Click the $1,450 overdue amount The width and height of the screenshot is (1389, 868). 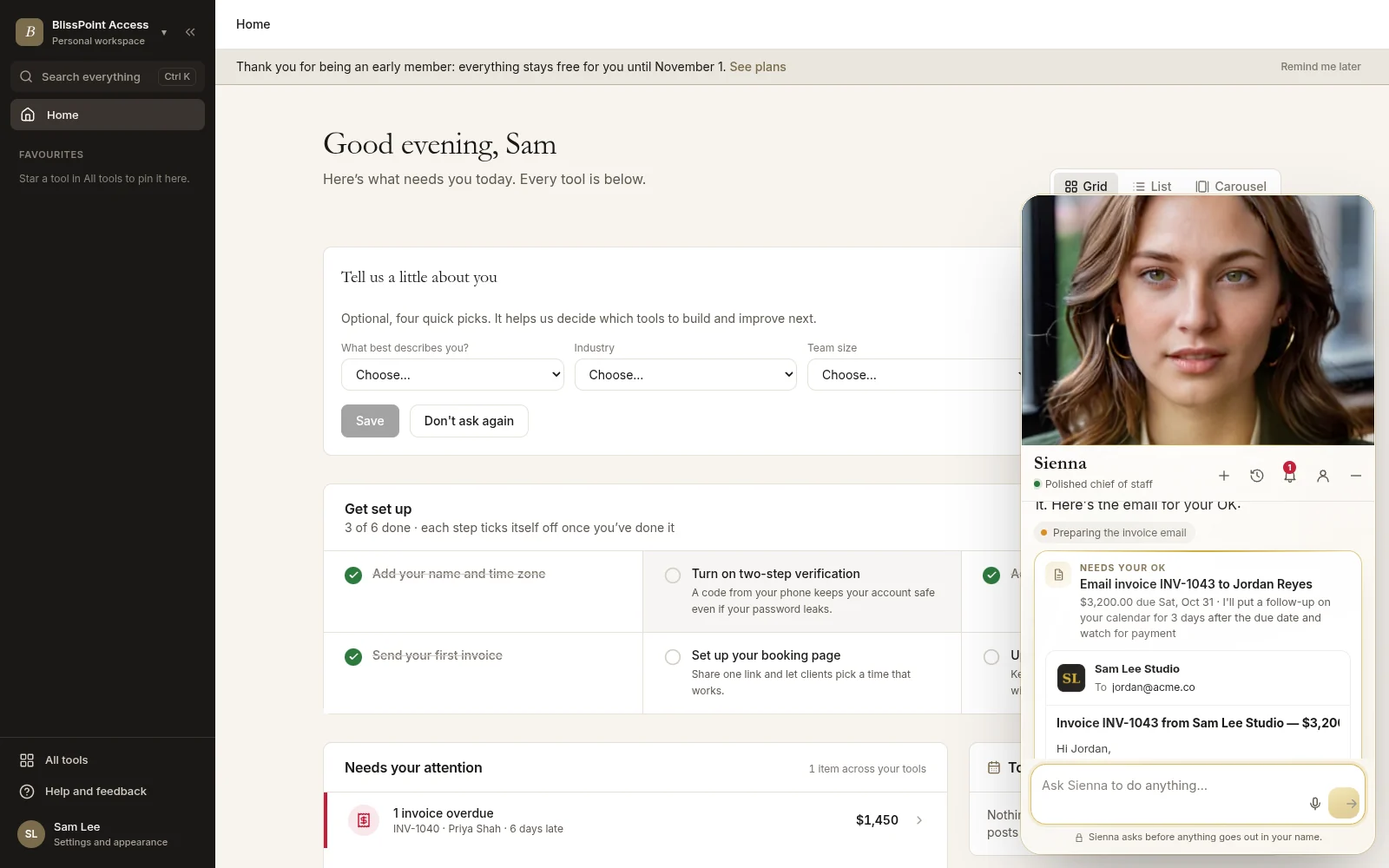pyautogui.click(x=877, y=820)
